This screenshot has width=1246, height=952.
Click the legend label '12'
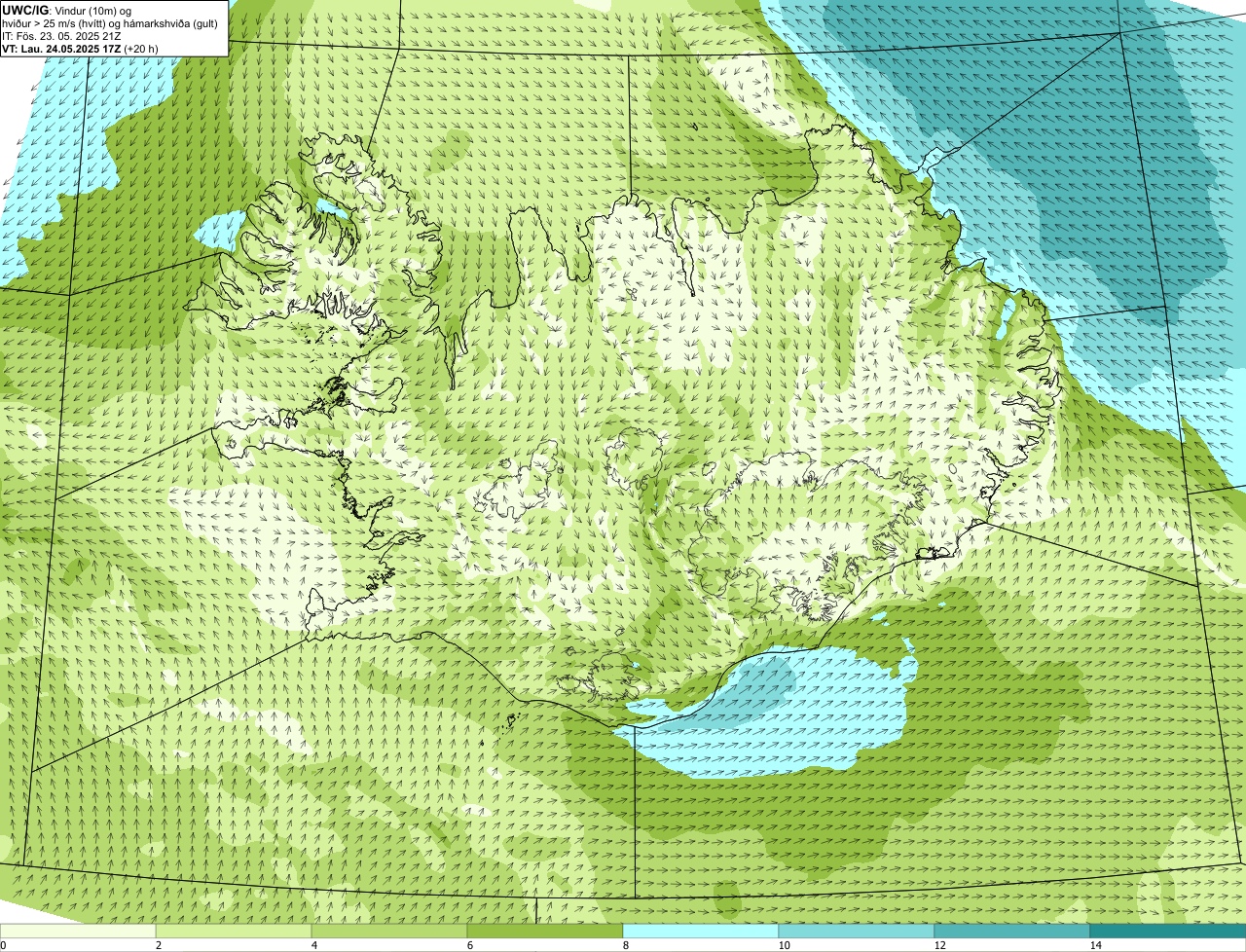tap(939, 945)
